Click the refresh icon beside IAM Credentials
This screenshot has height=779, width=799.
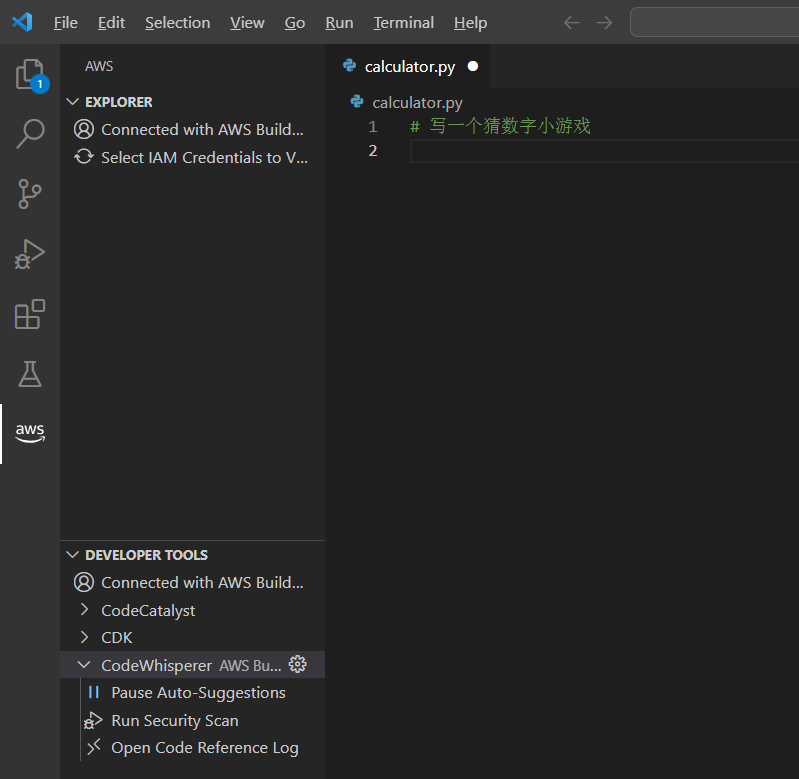84,157
